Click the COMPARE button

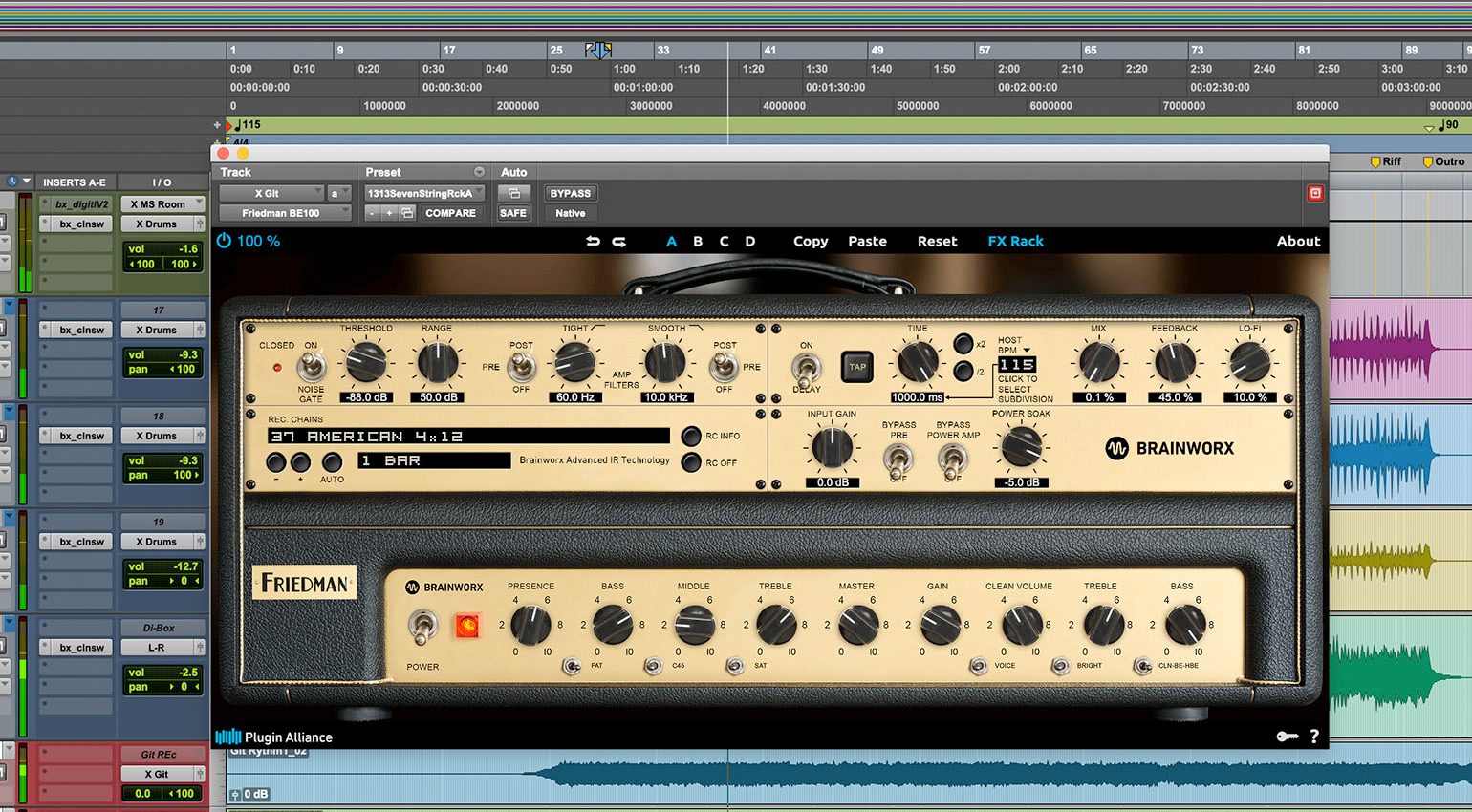[x=450, y=213]
